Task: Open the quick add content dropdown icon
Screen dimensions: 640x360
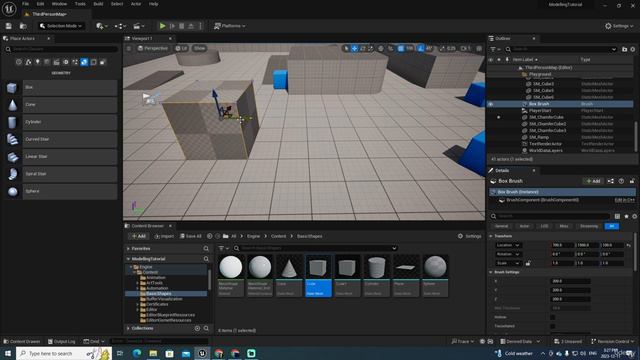Action: [x=101, y=26]
